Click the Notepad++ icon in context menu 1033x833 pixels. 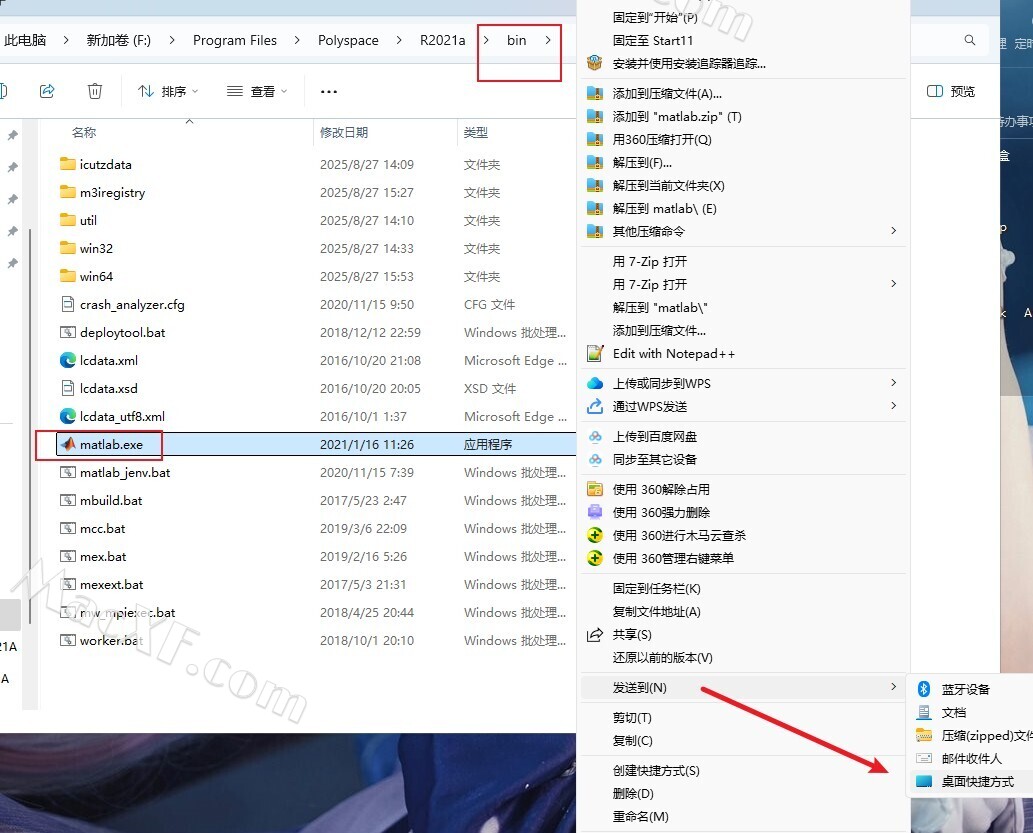595,354
